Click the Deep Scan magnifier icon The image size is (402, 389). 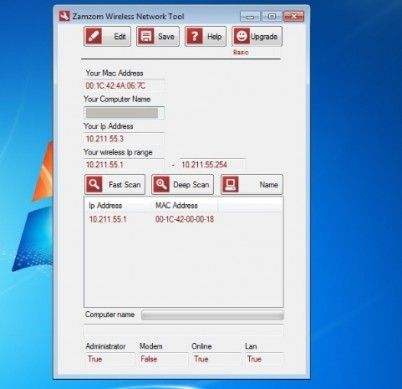pyautogui.click(x=161, y=184)
